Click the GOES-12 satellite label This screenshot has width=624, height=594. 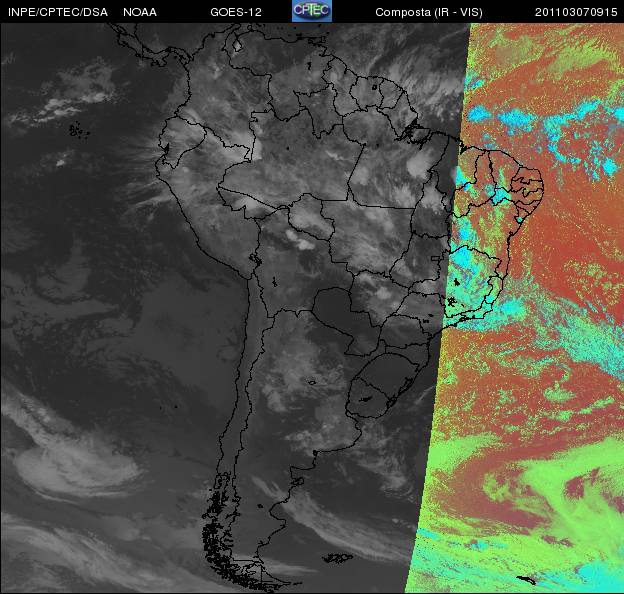236,12
